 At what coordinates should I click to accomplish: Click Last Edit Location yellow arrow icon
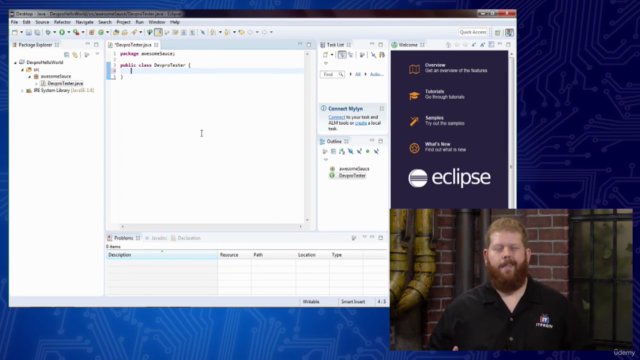coord(242,32)
